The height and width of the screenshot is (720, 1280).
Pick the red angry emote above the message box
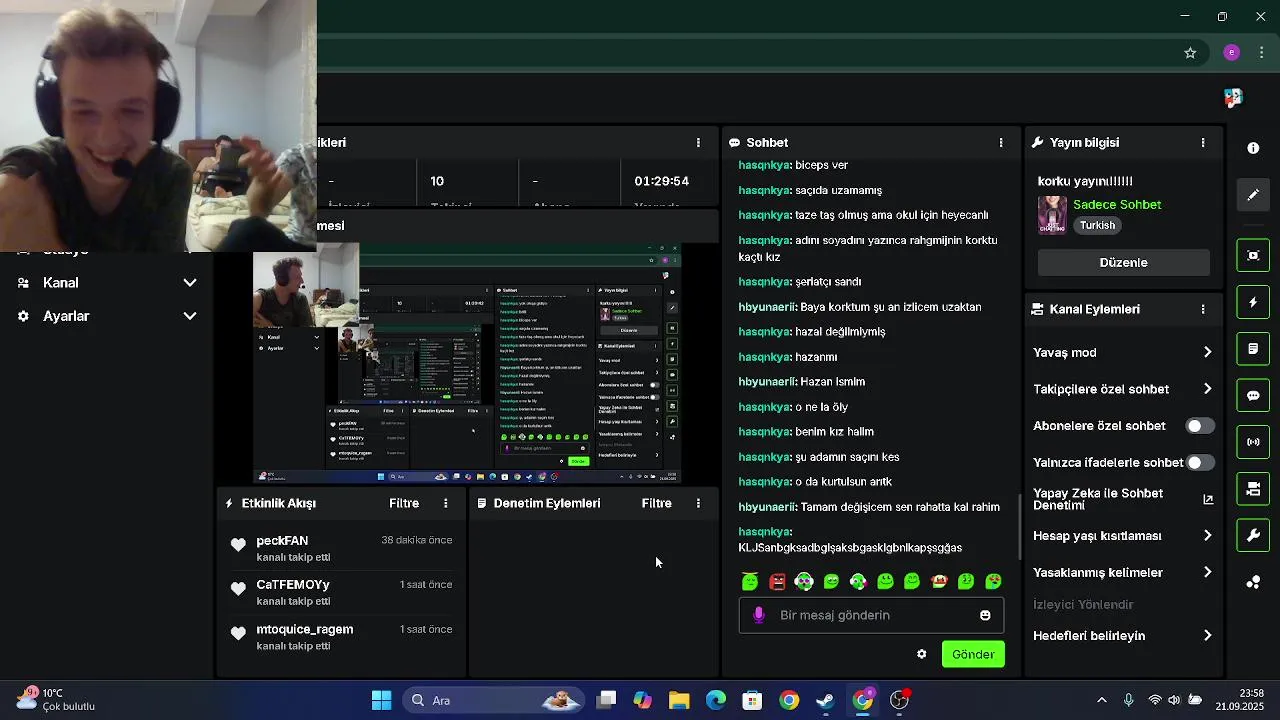pyautogui.click(x=777, y=581)
